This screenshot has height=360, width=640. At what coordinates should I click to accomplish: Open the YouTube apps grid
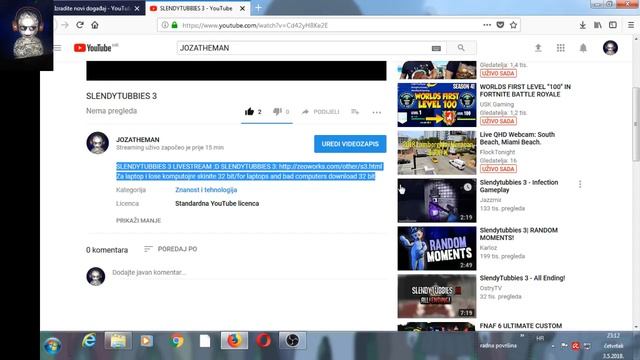click(x=561, y=48)
